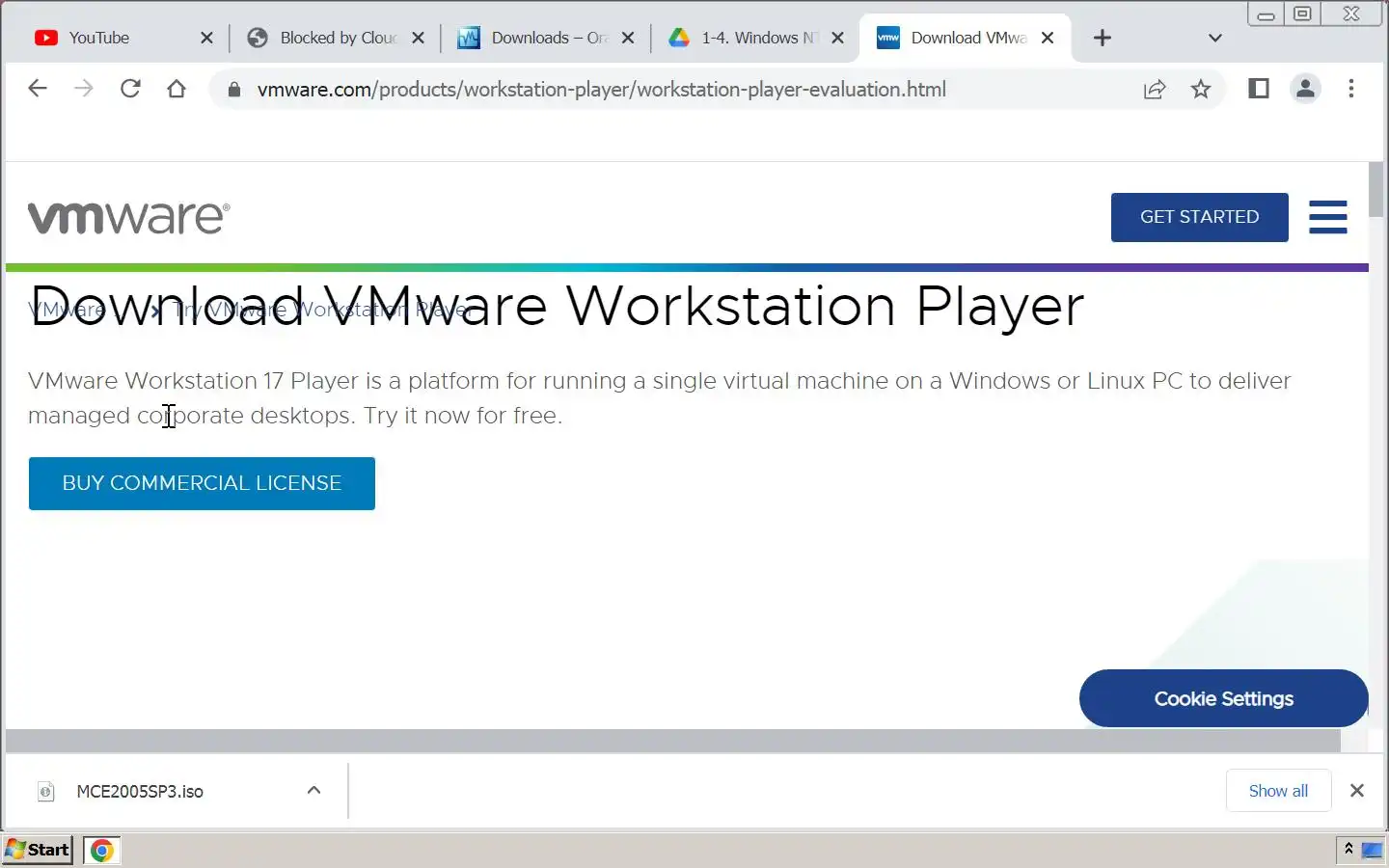Click the GET STARTED button
The height and width of the screenshot is (868, 1389).
click(x=1199, y=217)
